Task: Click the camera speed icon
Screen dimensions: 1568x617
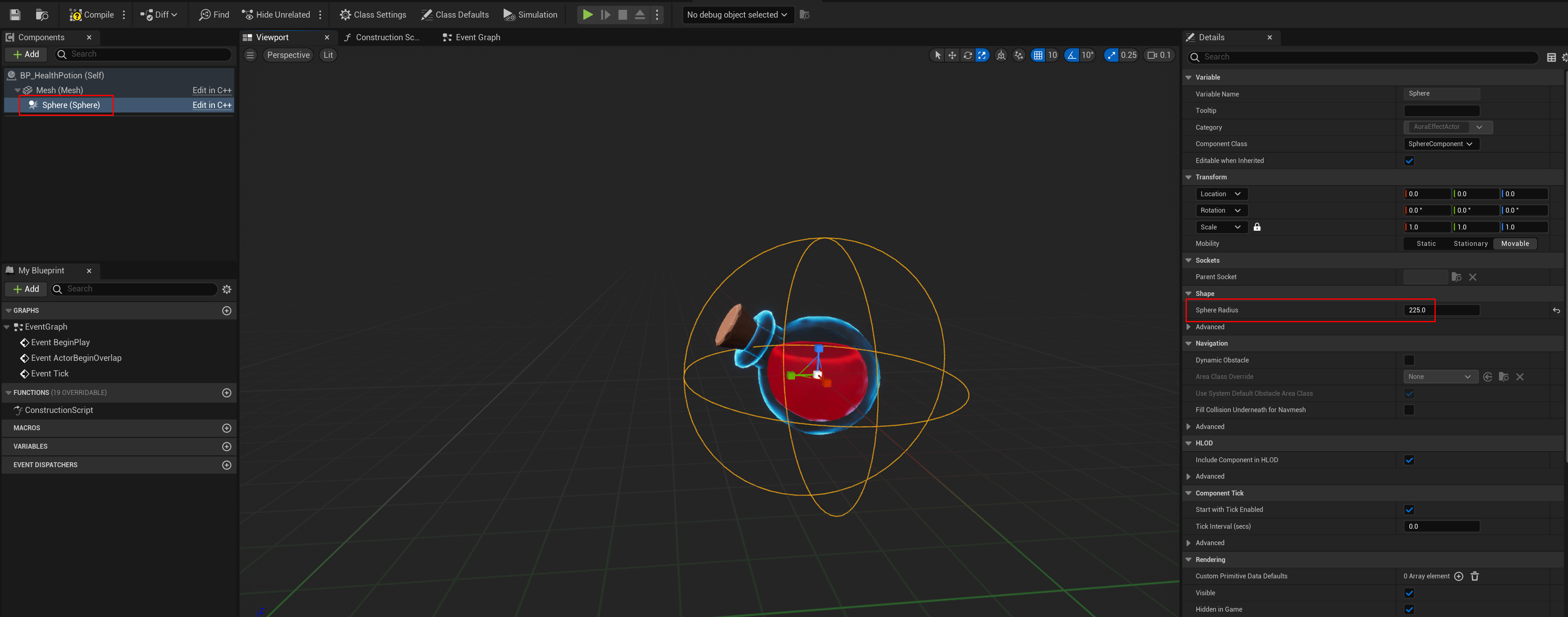Action: pyautogui.click(x=1151, y=55)
